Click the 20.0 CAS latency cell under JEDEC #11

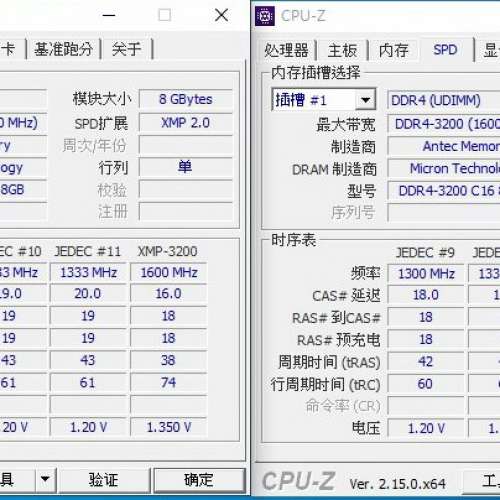coord(88,294)
